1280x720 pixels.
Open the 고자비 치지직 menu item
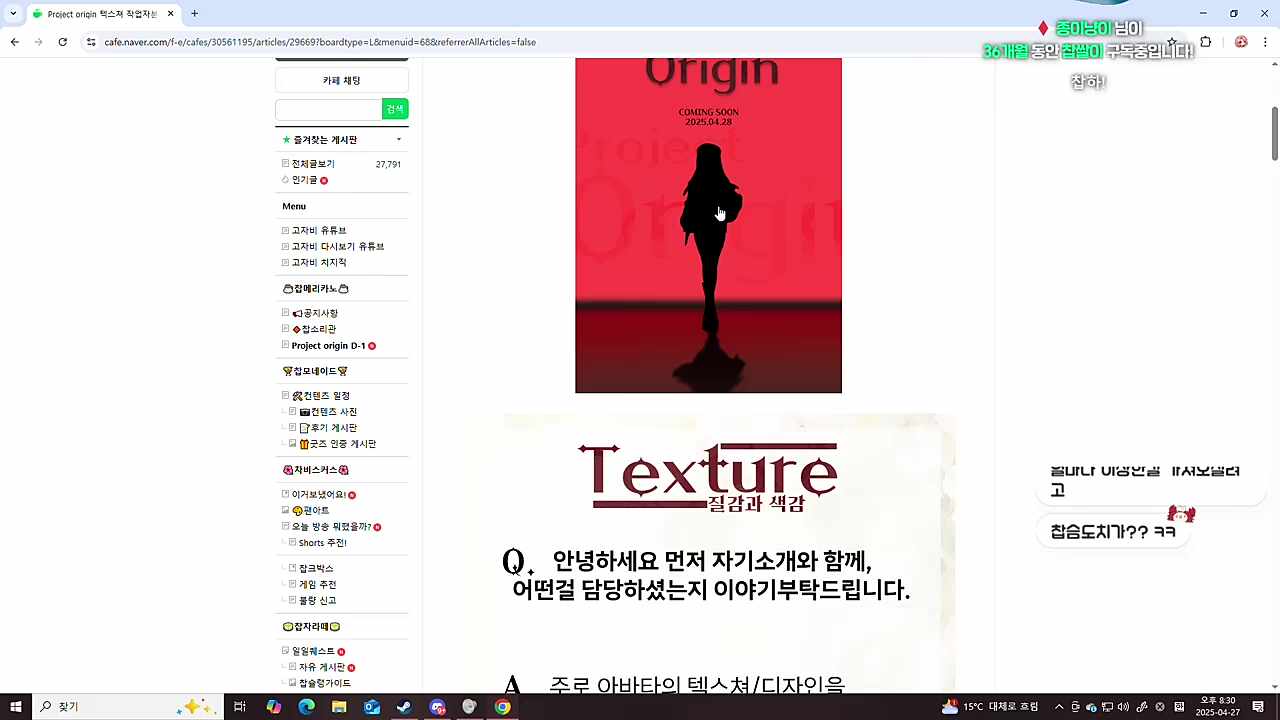(x=319, y=262)
